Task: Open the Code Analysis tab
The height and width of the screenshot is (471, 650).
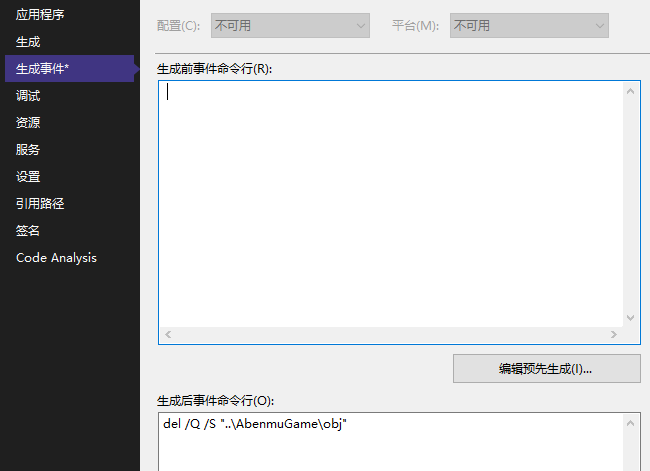Action: 56,258
